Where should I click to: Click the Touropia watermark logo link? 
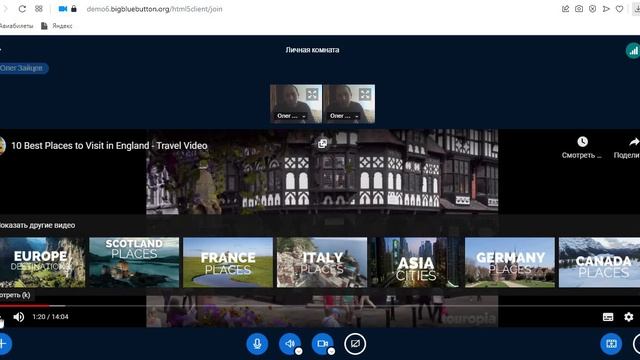click(469, 318)
